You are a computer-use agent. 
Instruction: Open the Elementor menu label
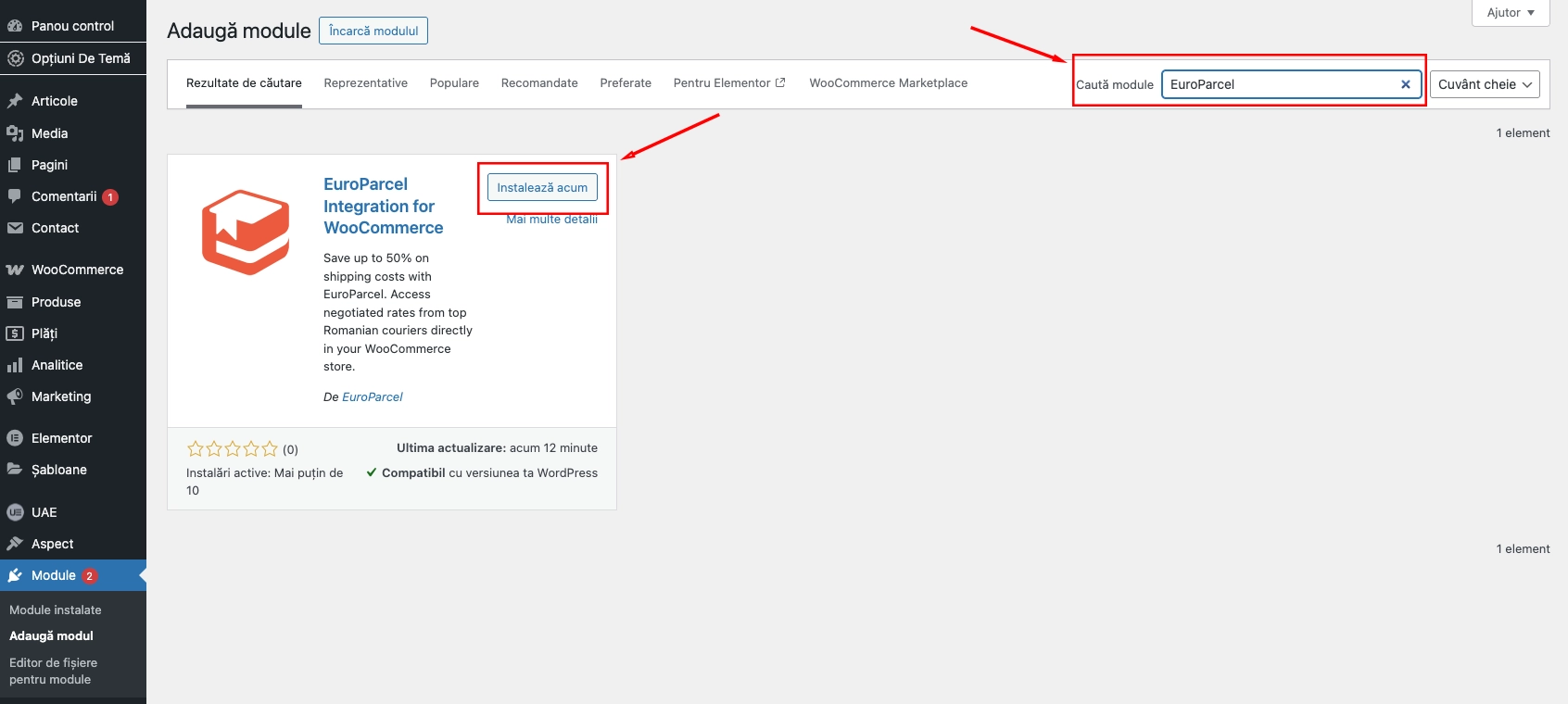pyautogui.click(x=61, y=438)
